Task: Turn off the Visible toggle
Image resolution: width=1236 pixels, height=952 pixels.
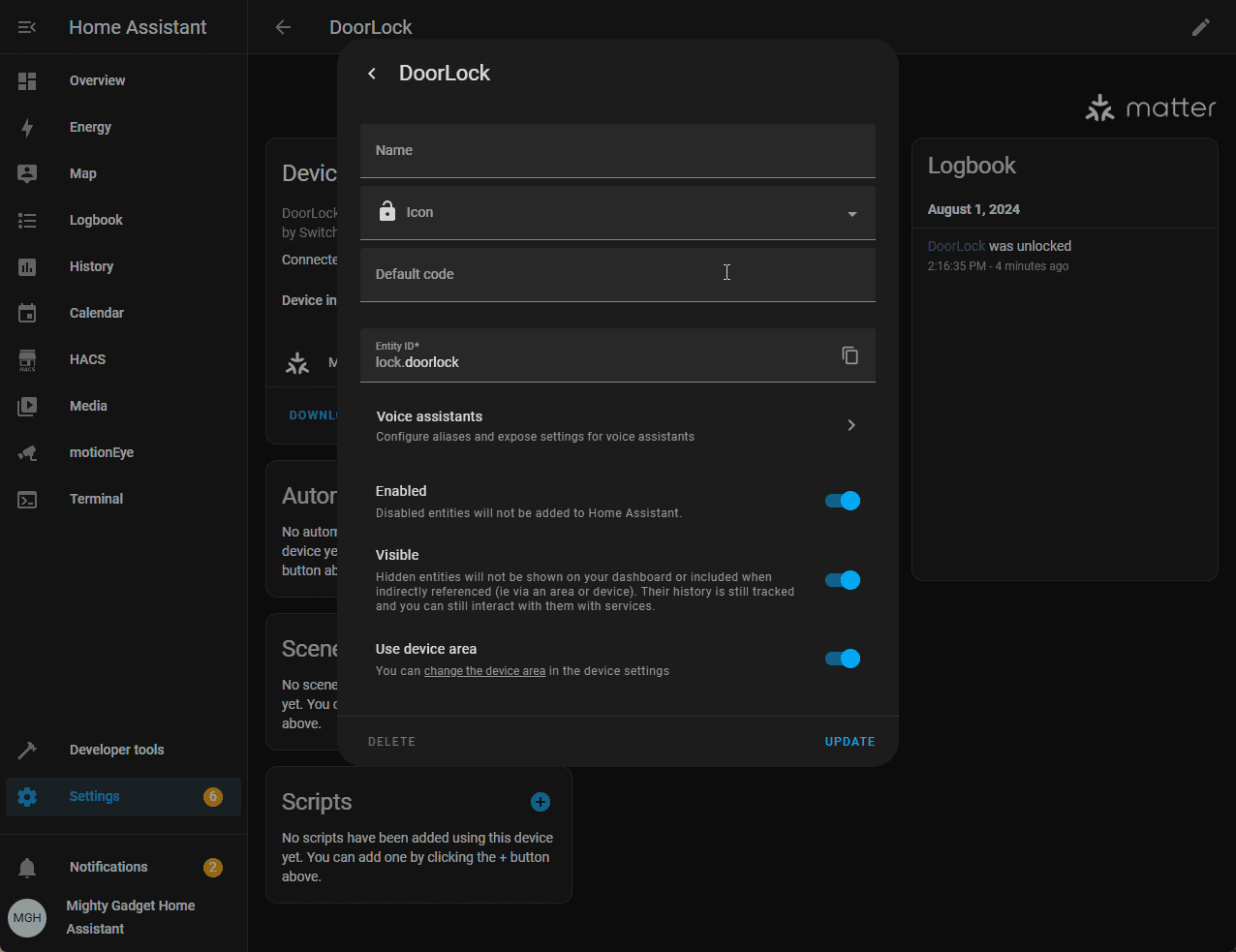Action: [843, 580]
